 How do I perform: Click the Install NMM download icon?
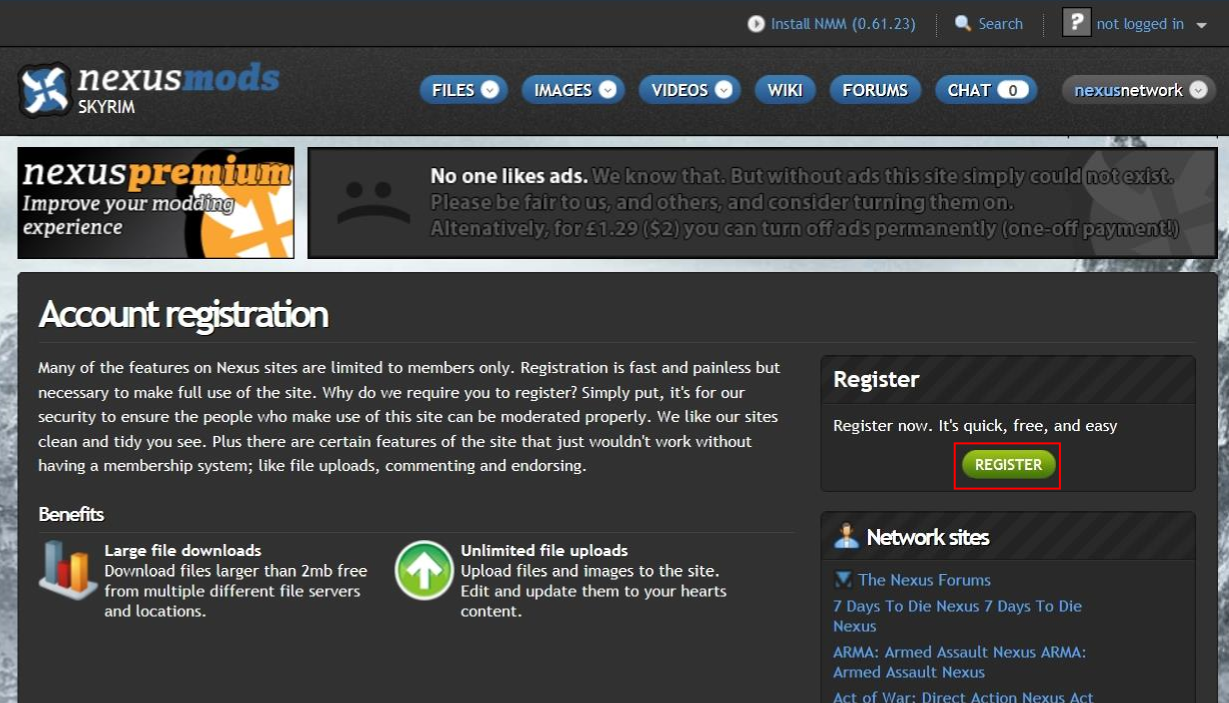pyautogui.click(x=756, y=24)
